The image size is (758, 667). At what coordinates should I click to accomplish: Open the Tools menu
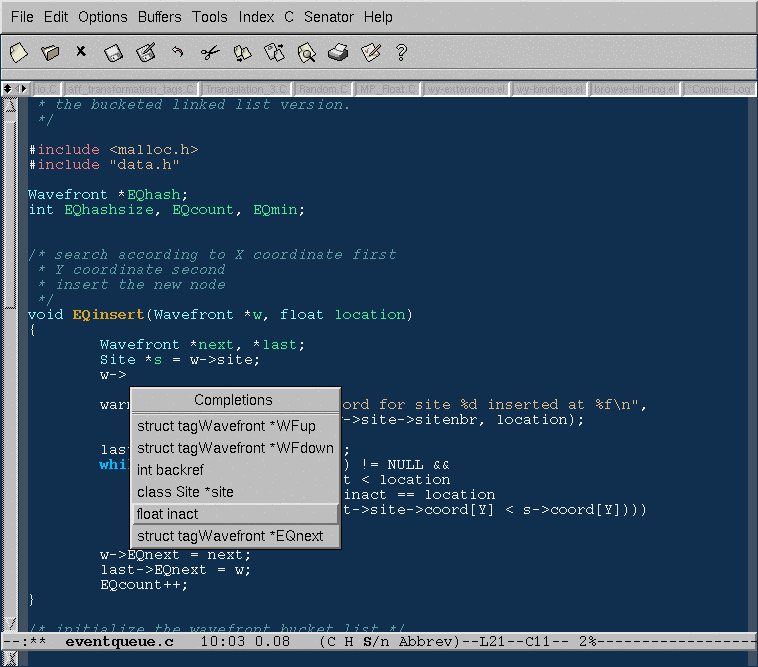coord(210,17)
